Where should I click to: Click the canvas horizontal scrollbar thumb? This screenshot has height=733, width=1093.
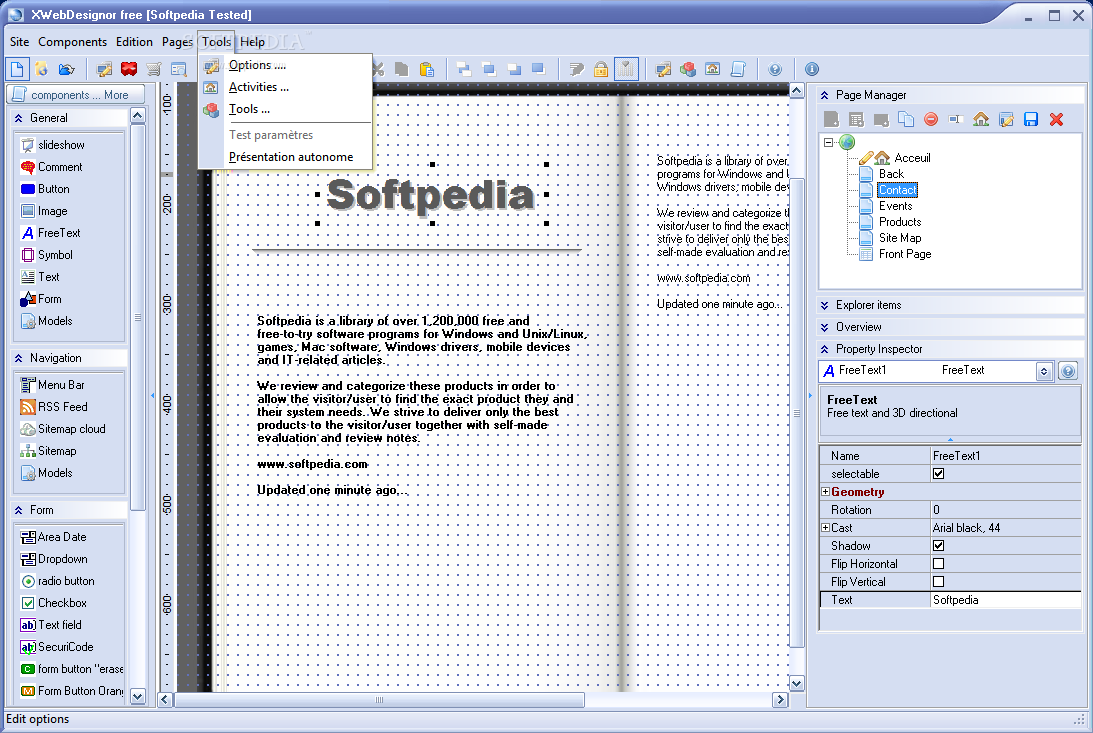point(379,700)
